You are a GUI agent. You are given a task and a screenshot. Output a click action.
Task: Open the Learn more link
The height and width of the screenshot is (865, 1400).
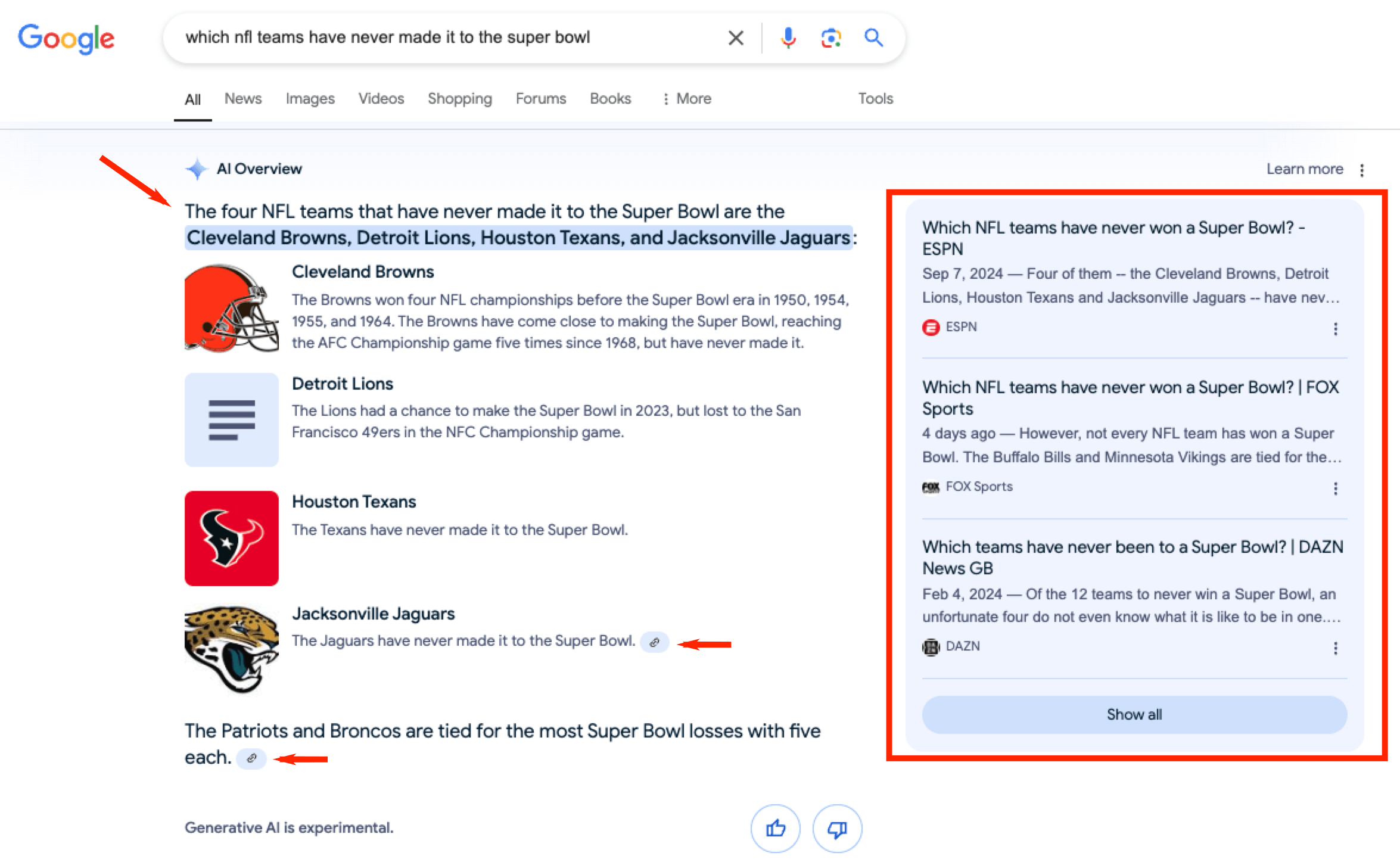tap(1305, 169)
